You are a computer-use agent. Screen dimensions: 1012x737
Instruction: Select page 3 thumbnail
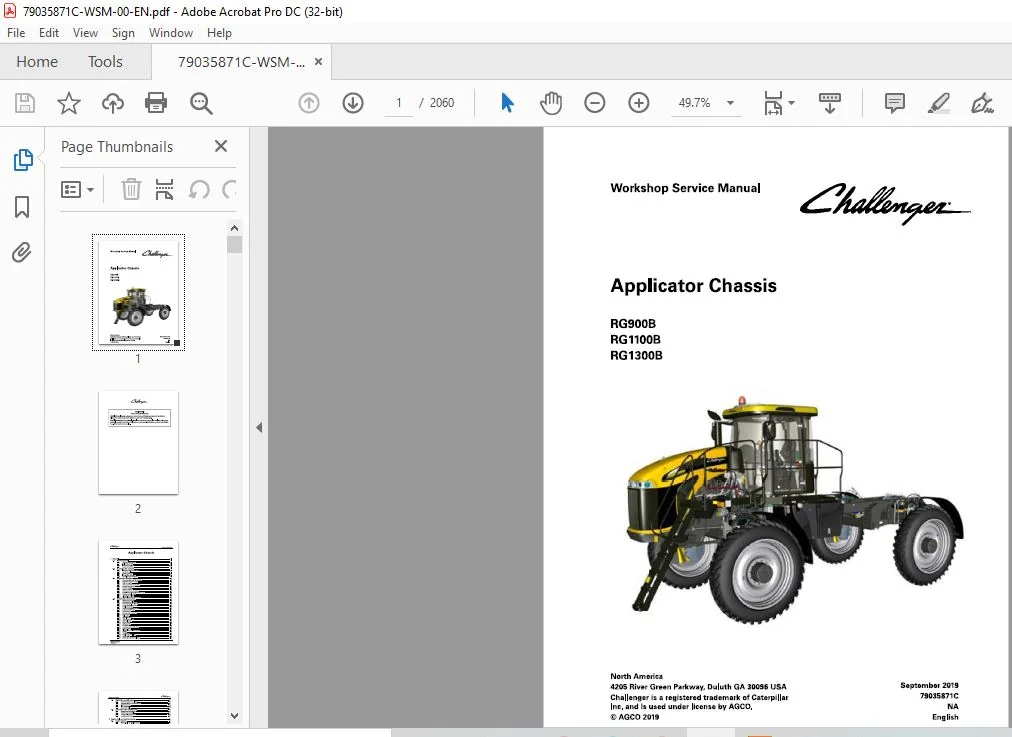pyautogui.click(x=138, y=592)
